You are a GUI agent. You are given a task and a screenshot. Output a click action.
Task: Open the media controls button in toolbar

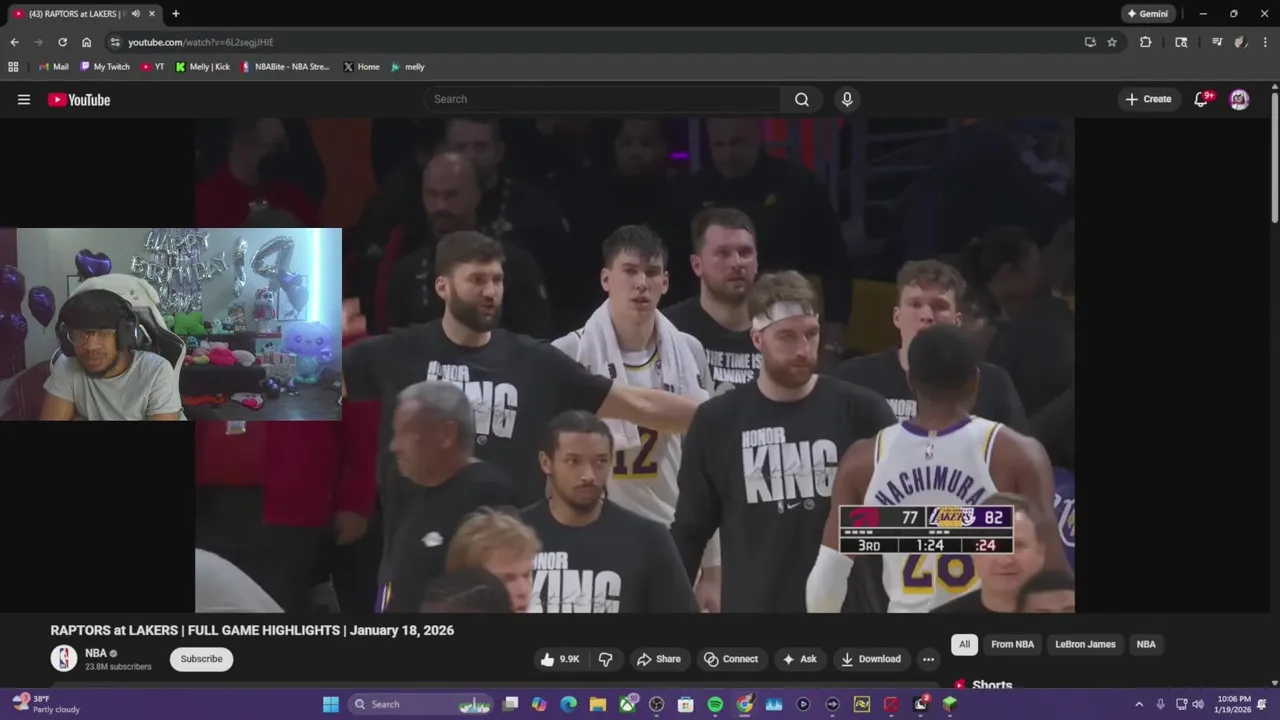[x=1217, y=42]
